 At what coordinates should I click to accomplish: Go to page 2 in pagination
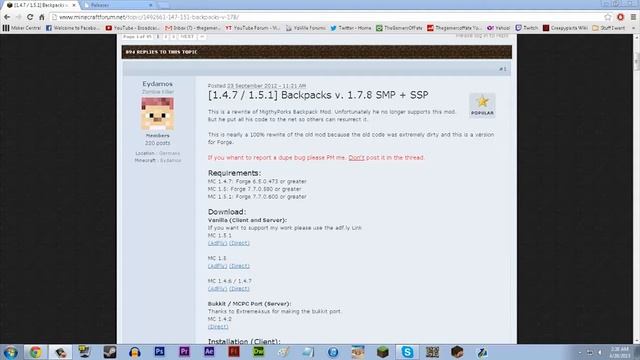click(x=166, y=36)
